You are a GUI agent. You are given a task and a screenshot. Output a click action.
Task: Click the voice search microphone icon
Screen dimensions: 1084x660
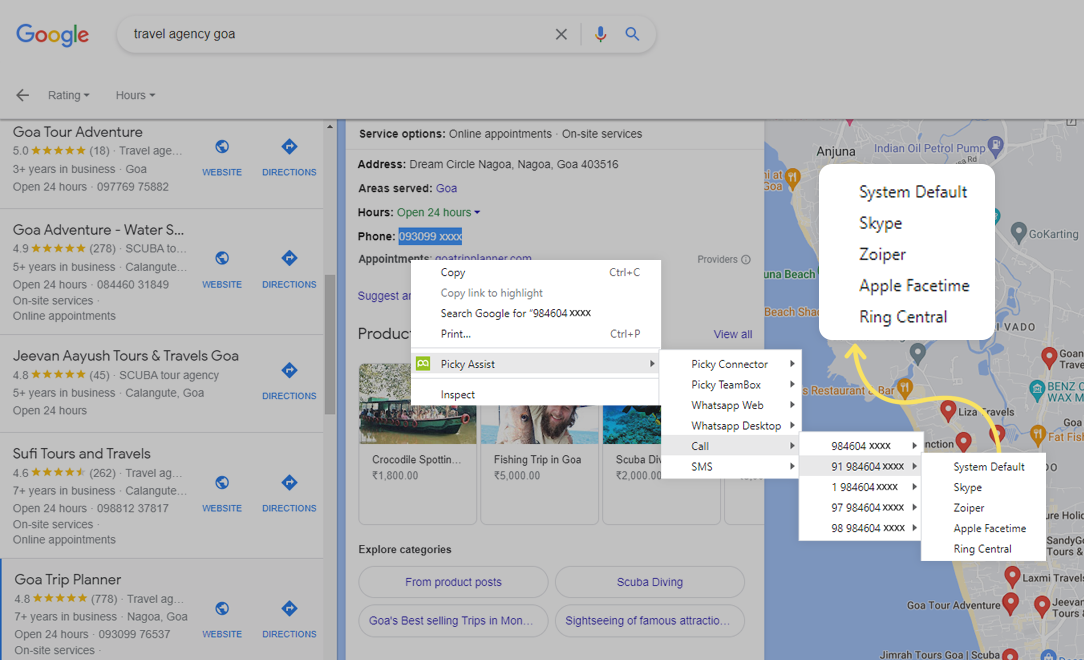coord(600,34)
